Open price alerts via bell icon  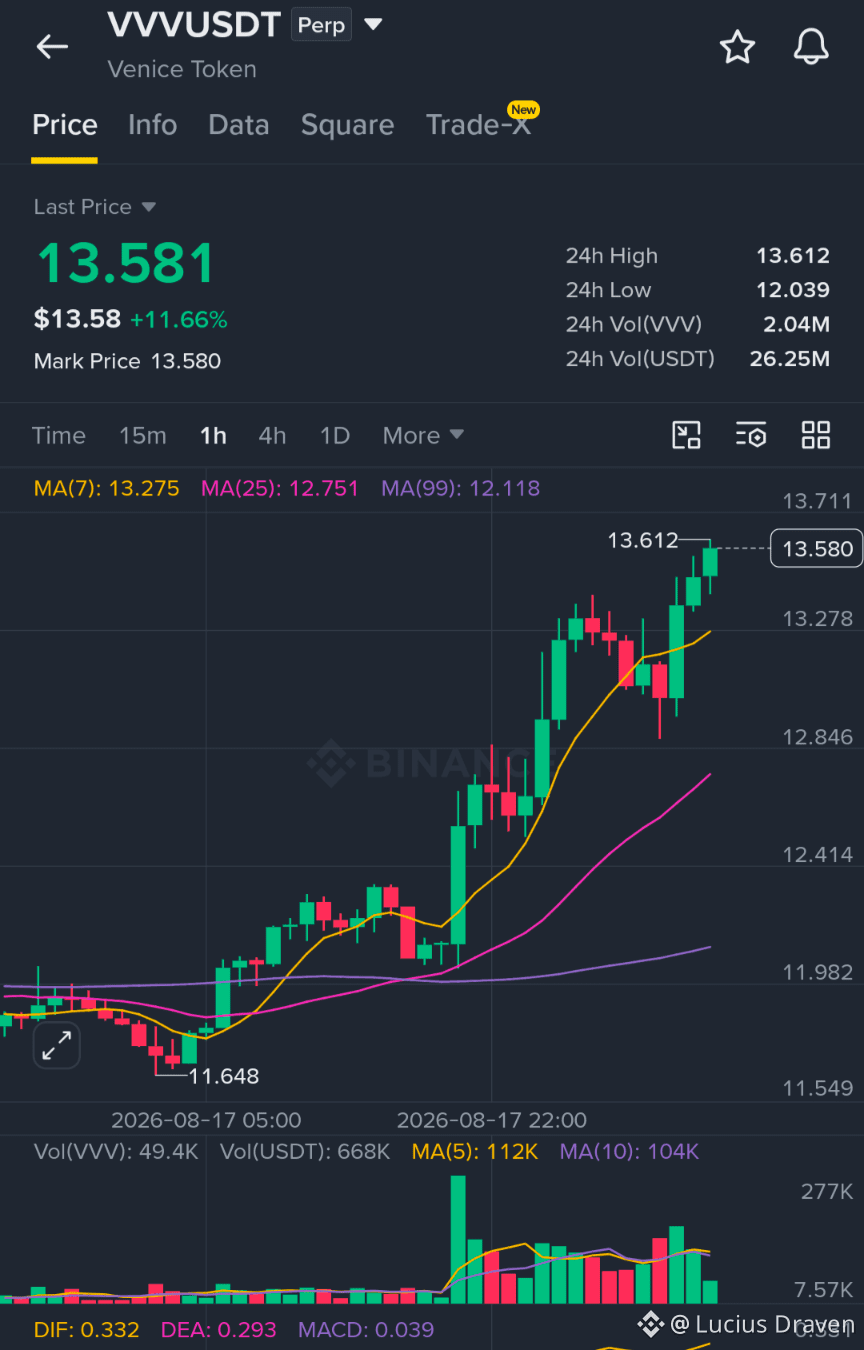811,46
